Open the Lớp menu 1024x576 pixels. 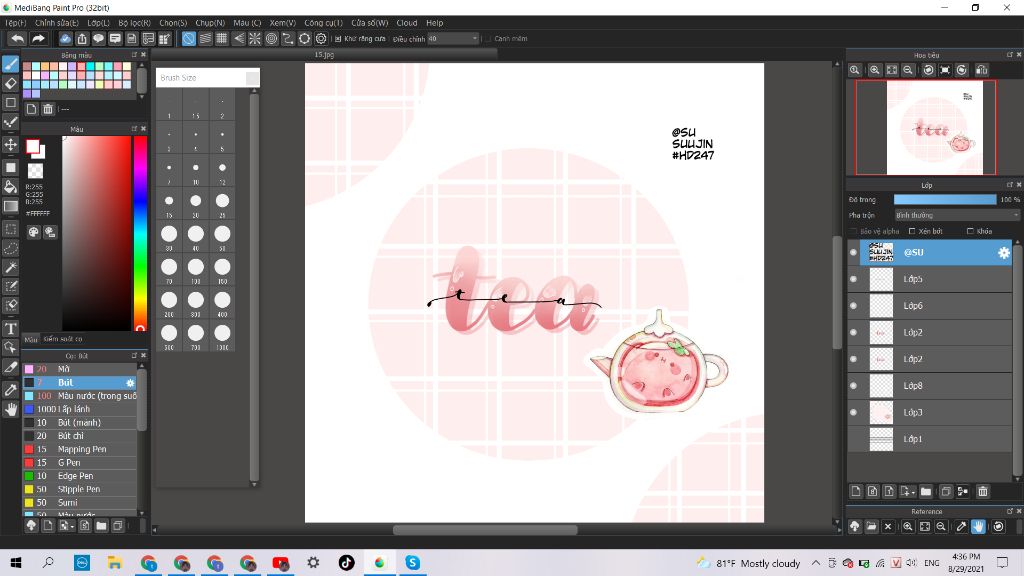coord(99,23)
